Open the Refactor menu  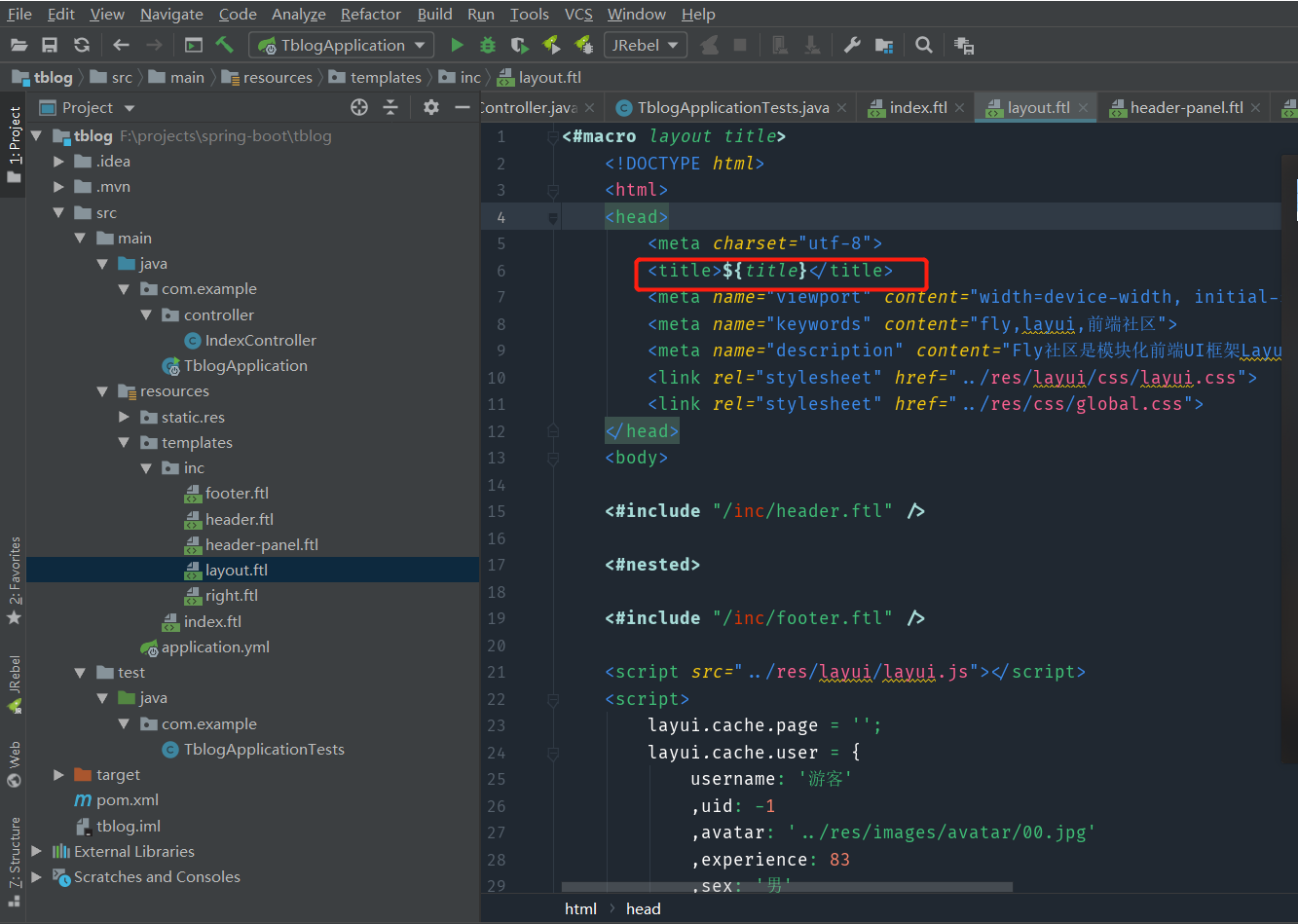pos(370,15)
